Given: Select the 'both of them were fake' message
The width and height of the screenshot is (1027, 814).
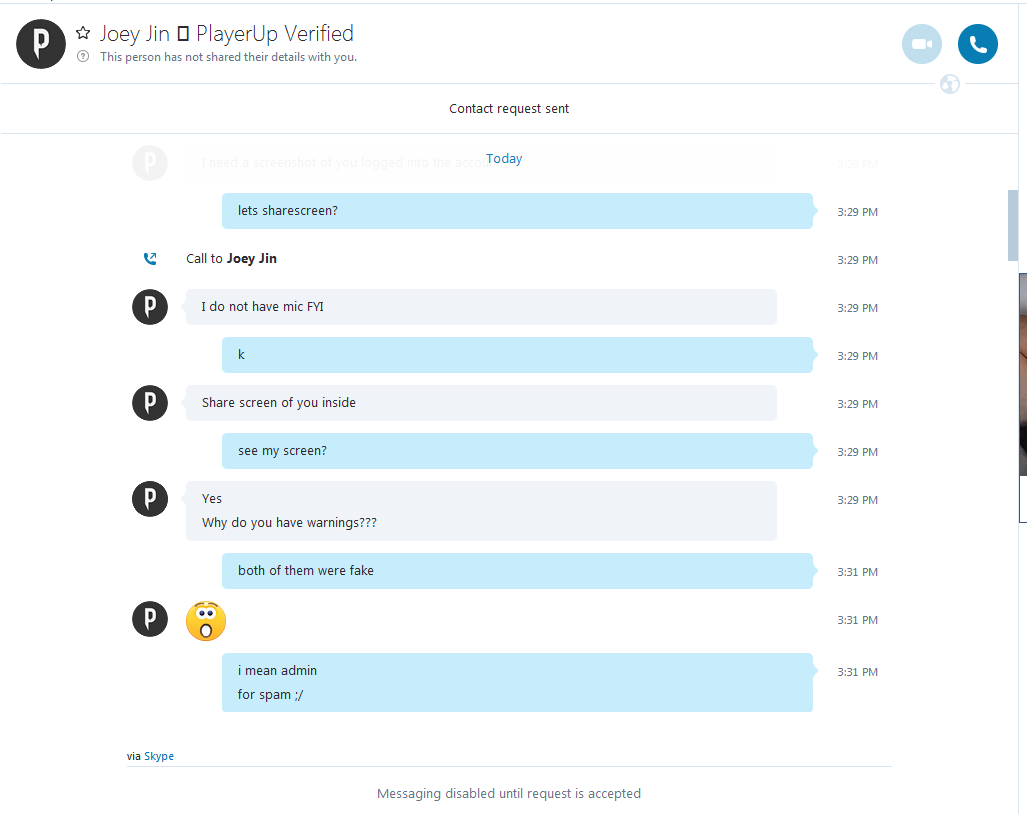Looking at the screenshot, I should 517,570.
